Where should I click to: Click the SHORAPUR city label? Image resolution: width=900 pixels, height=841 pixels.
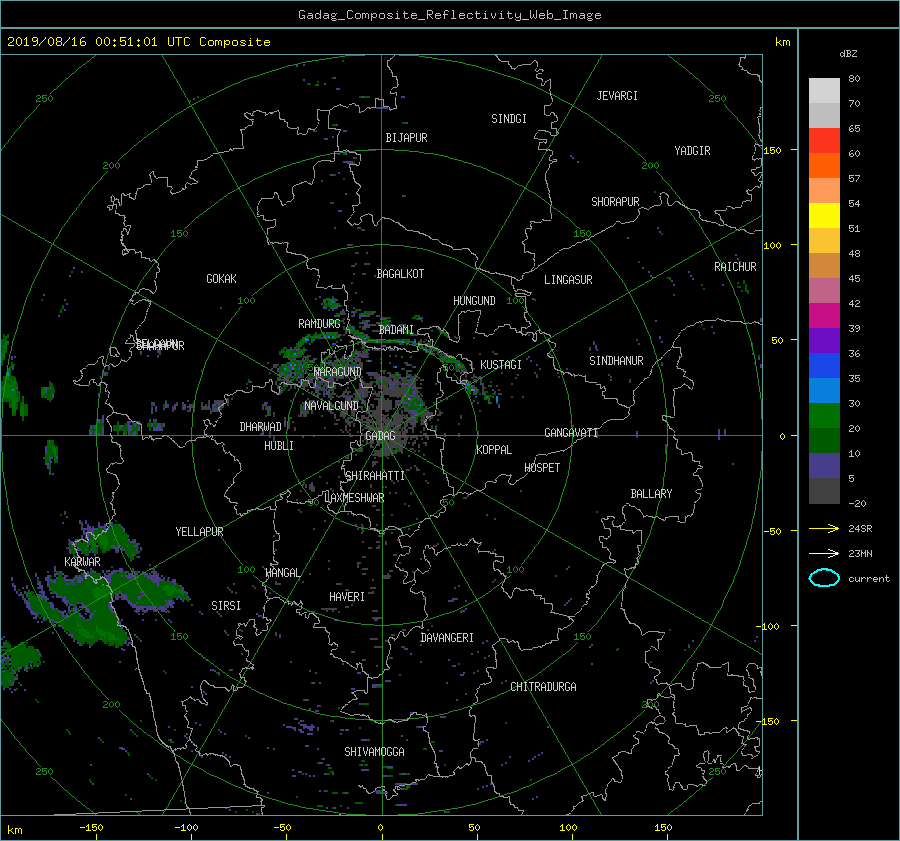pos(615,202)
